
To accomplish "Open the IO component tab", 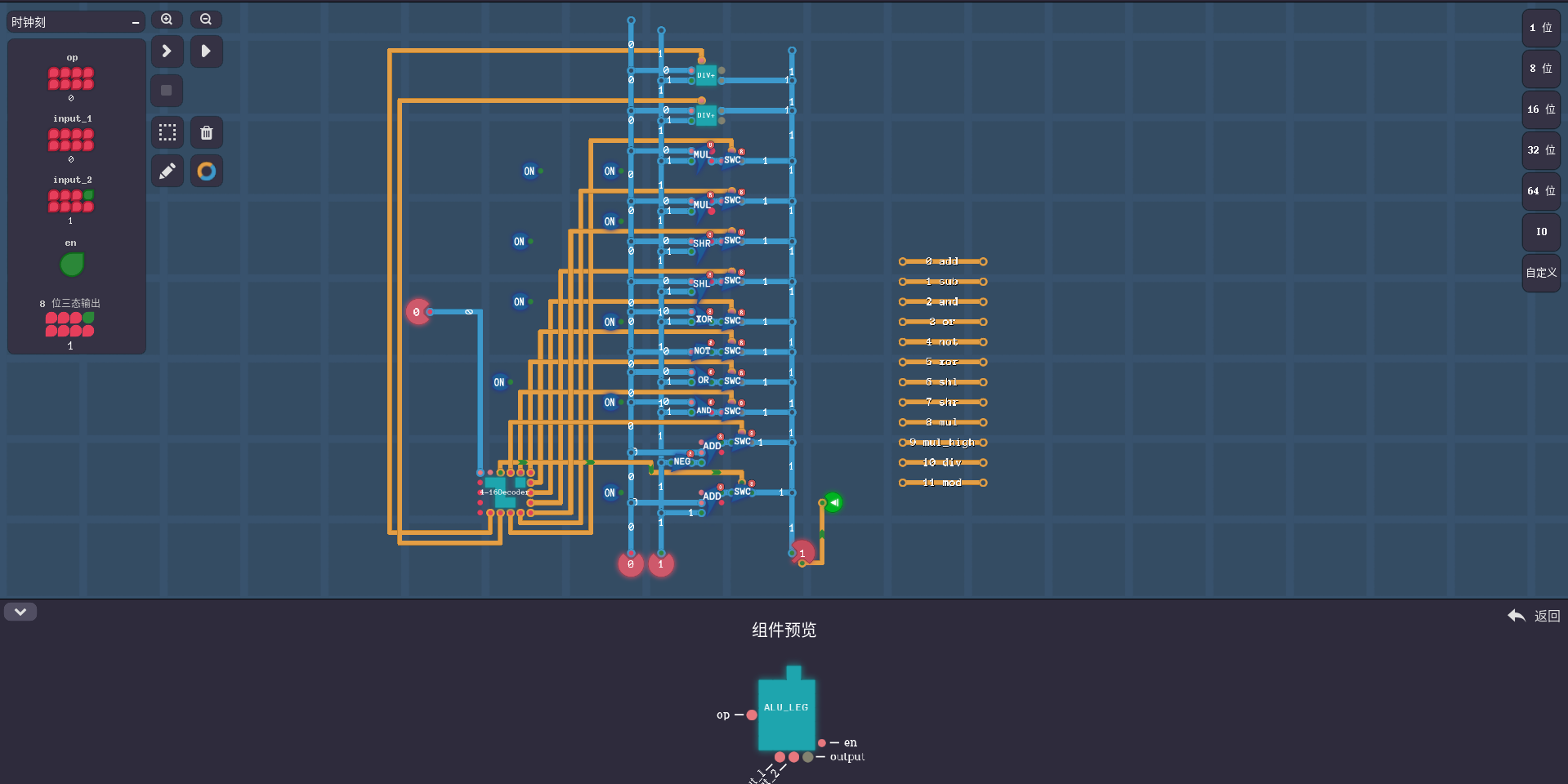I will pyautogui.click(x=1541, y=232).
